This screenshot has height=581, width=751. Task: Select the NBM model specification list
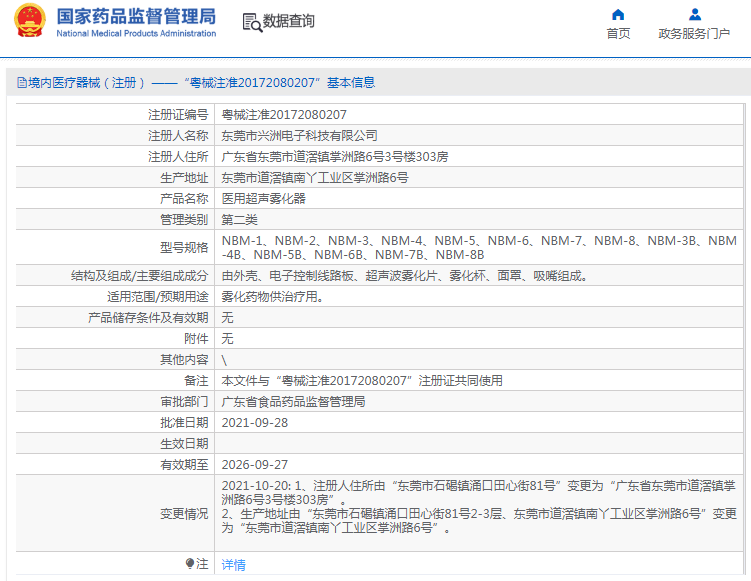pyautogui.click(x=479, y=248)
